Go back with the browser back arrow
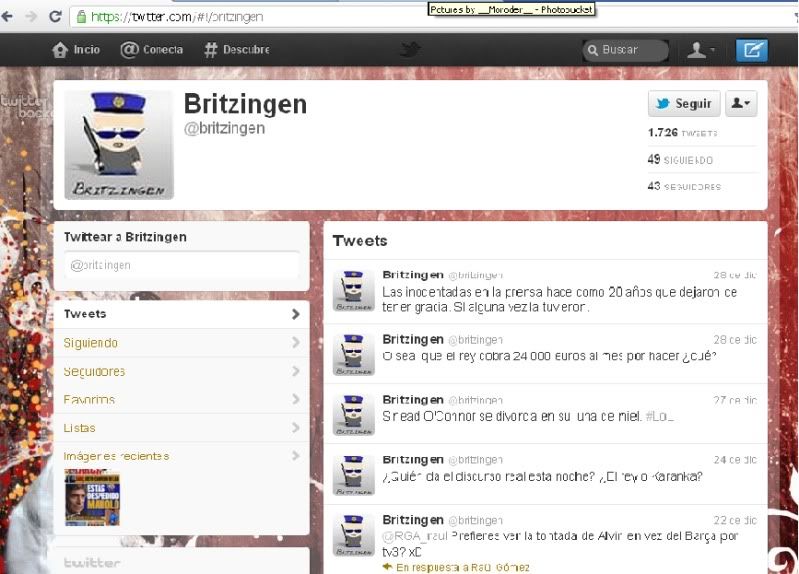The image size is (799, 574). 7,16
